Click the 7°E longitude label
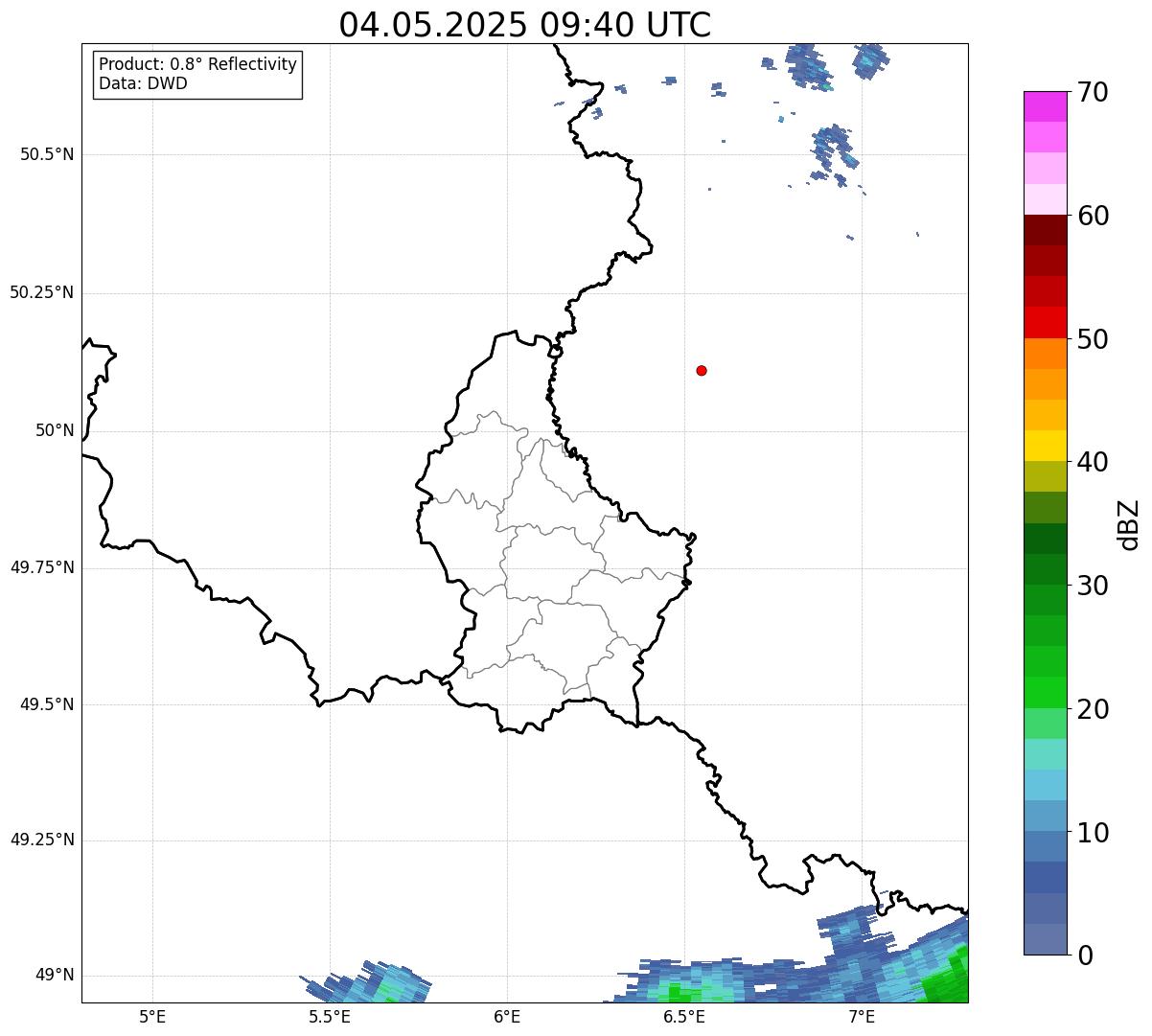Image resolution: width=1152 pixels, height=1036 pixels. (x=862, y=1016)
